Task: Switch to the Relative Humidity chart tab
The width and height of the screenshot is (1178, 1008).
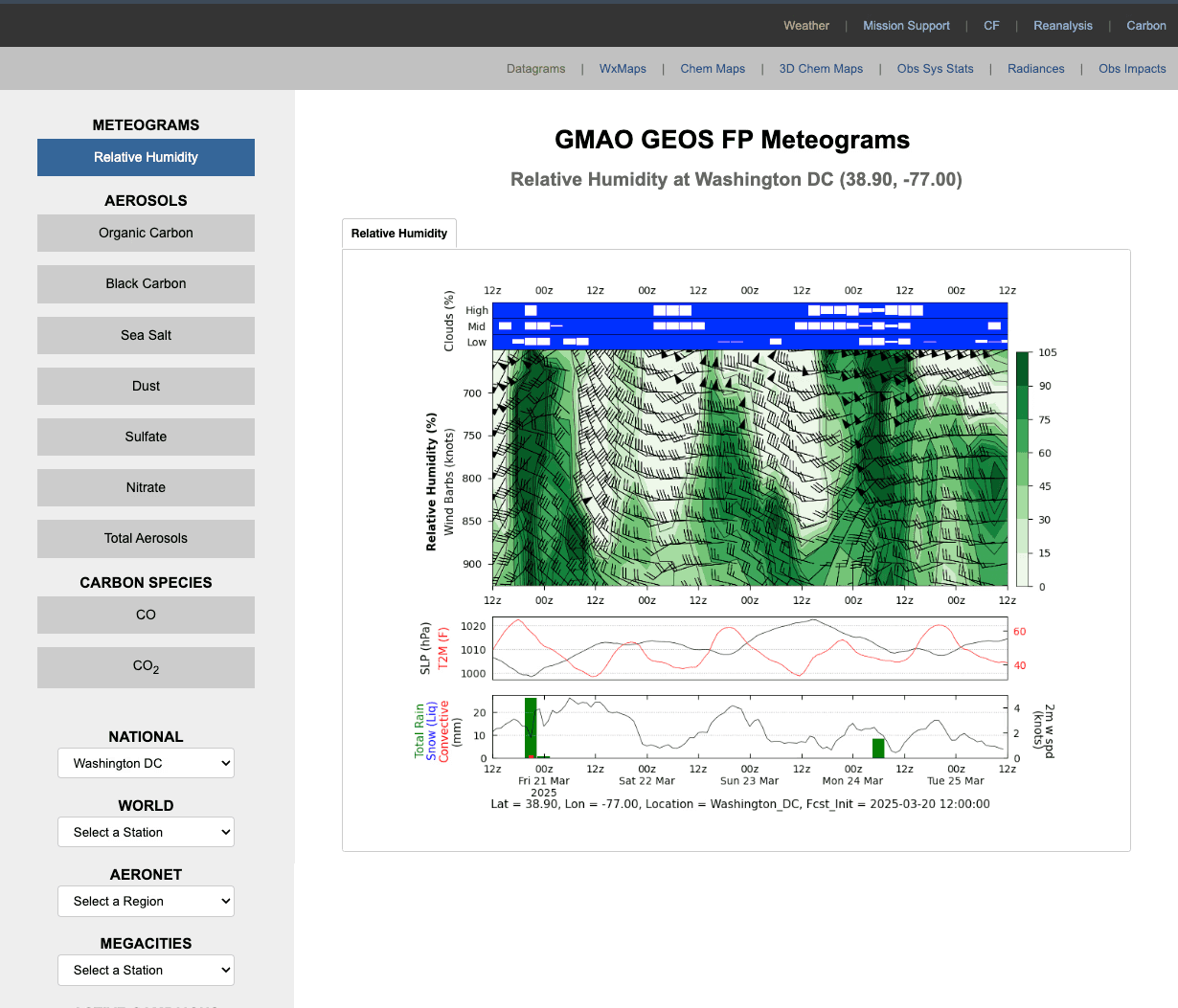Action: pos(399,234)
